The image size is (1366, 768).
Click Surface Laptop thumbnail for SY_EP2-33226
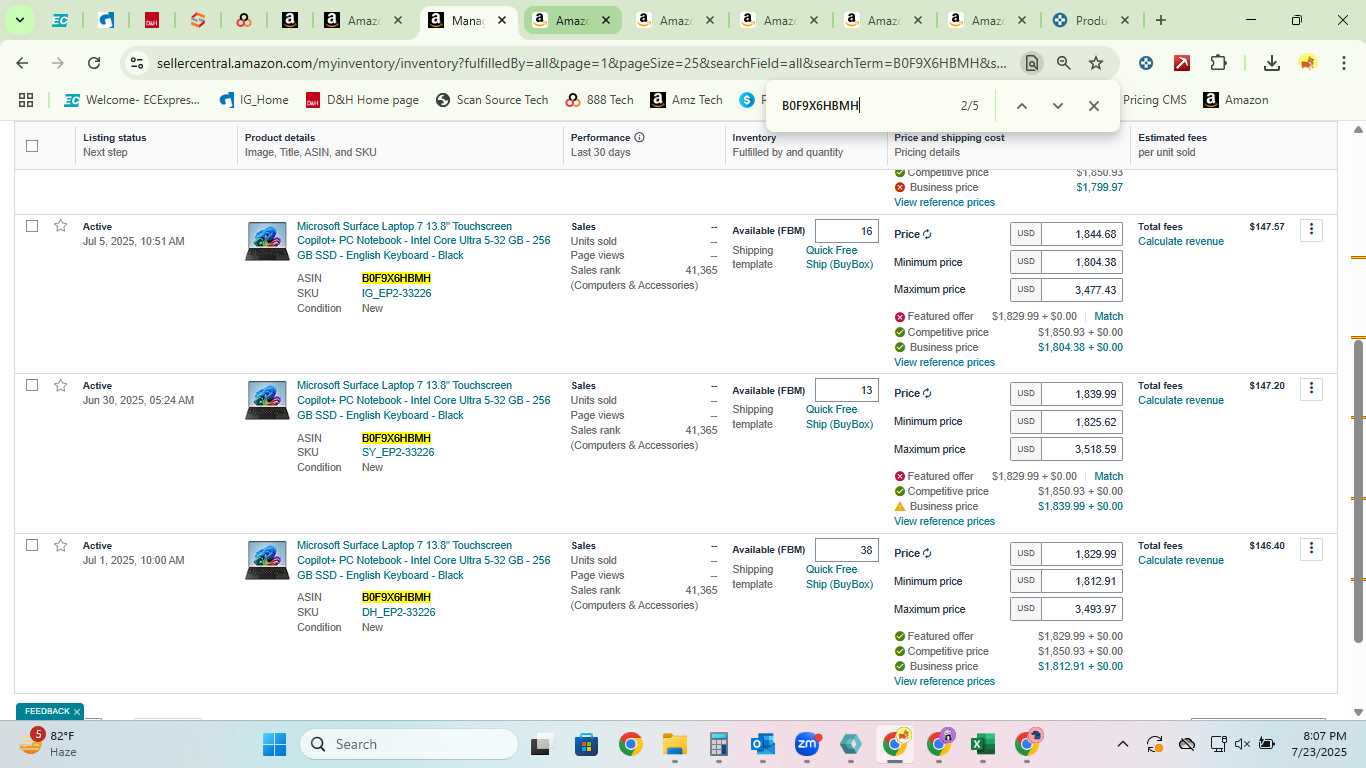(267, 400)
